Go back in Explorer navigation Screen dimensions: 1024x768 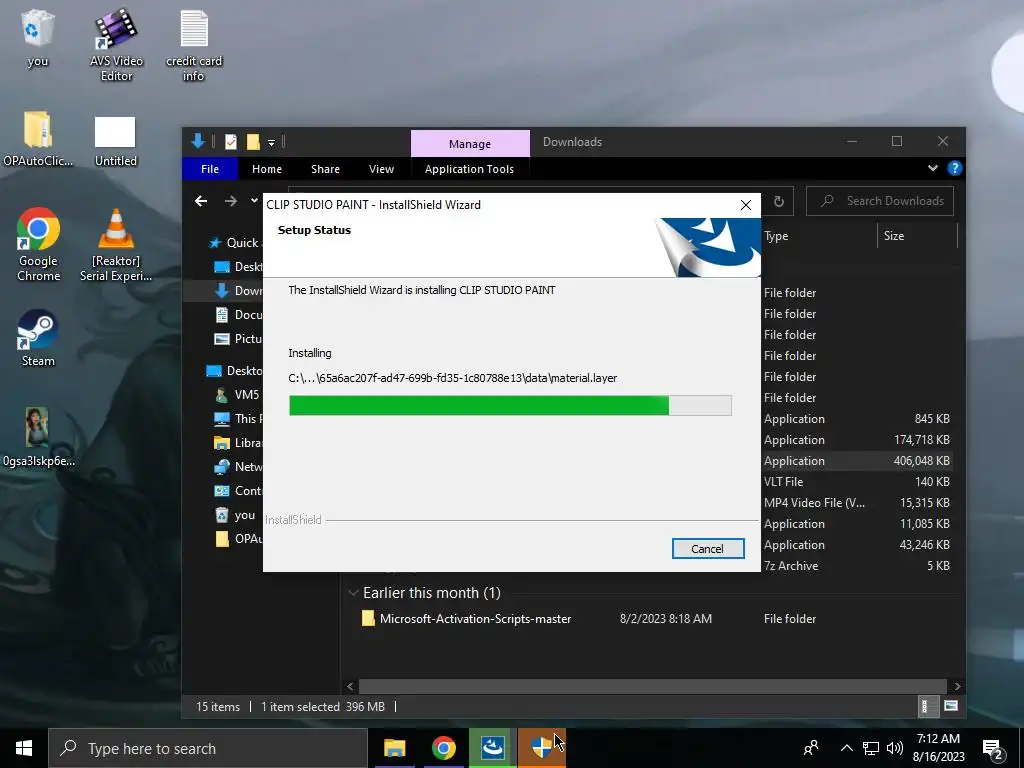201,201
